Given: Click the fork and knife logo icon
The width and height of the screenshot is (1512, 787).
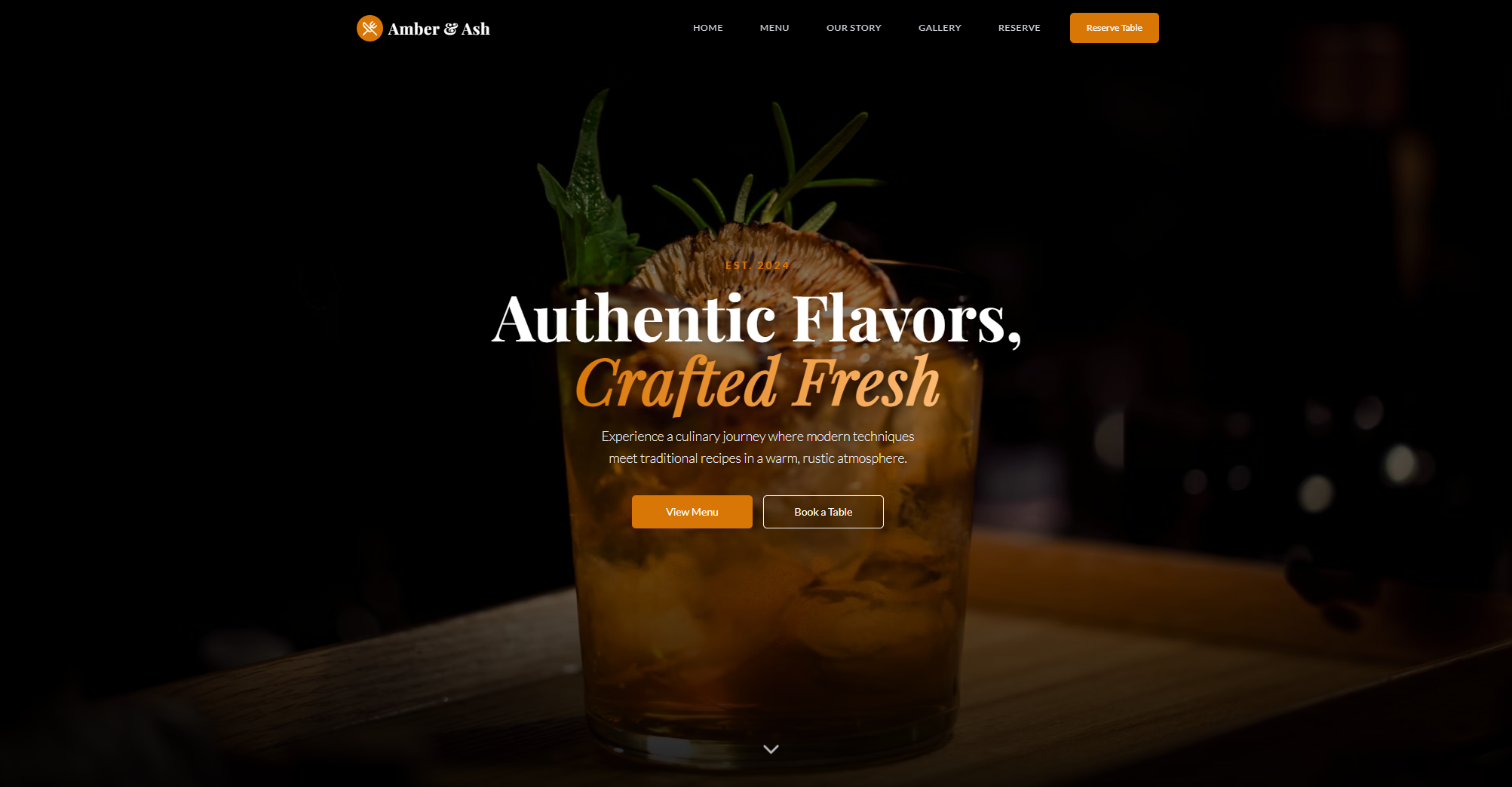Looking at the screenshot, I should (370, 29).
